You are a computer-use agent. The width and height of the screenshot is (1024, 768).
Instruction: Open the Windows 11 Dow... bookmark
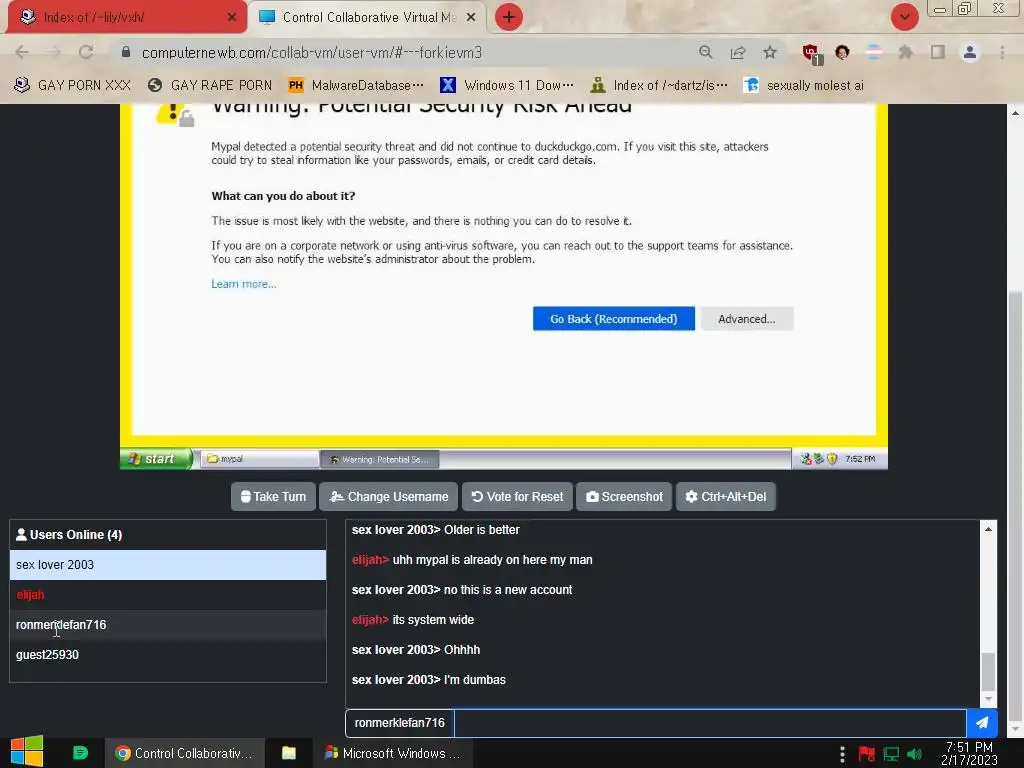[x=507, y=85]
